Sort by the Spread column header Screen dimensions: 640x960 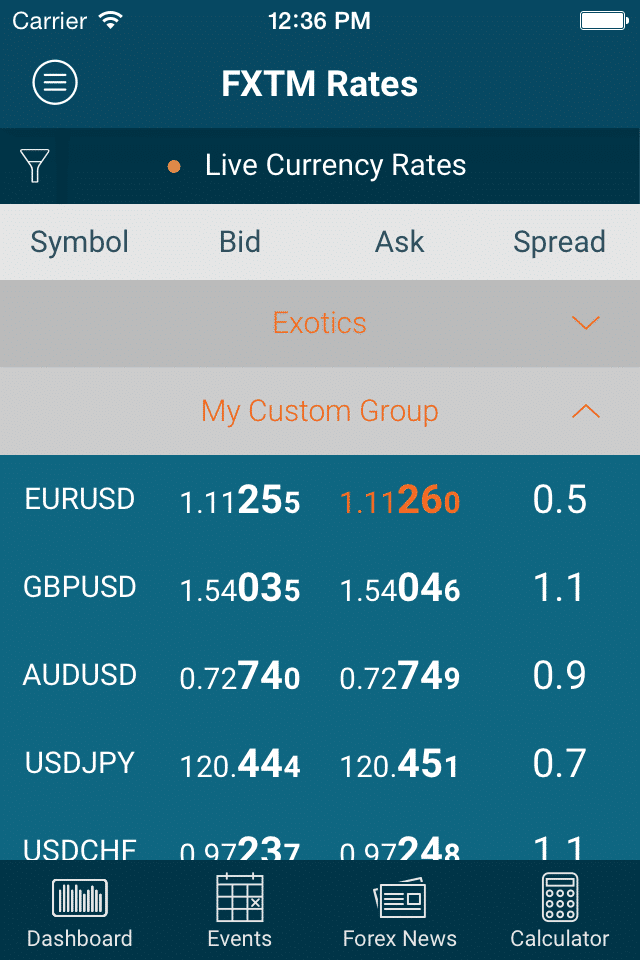(x=559, y=242)
